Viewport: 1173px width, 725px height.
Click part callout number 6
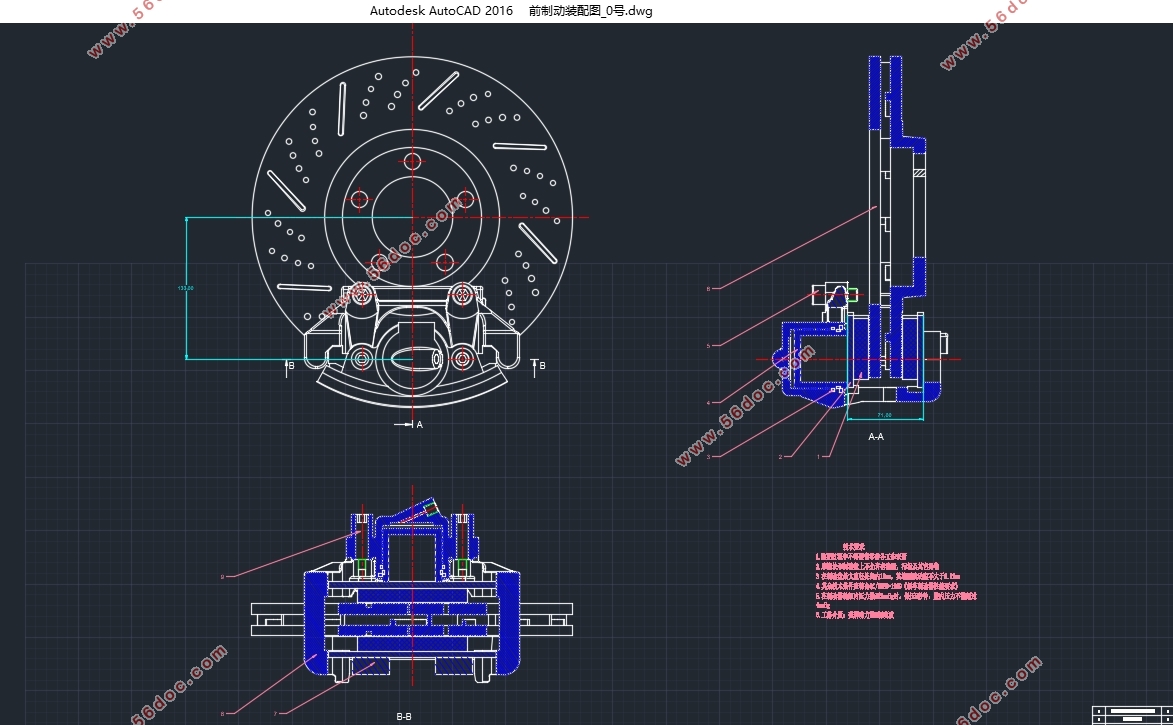coord(708,289)
